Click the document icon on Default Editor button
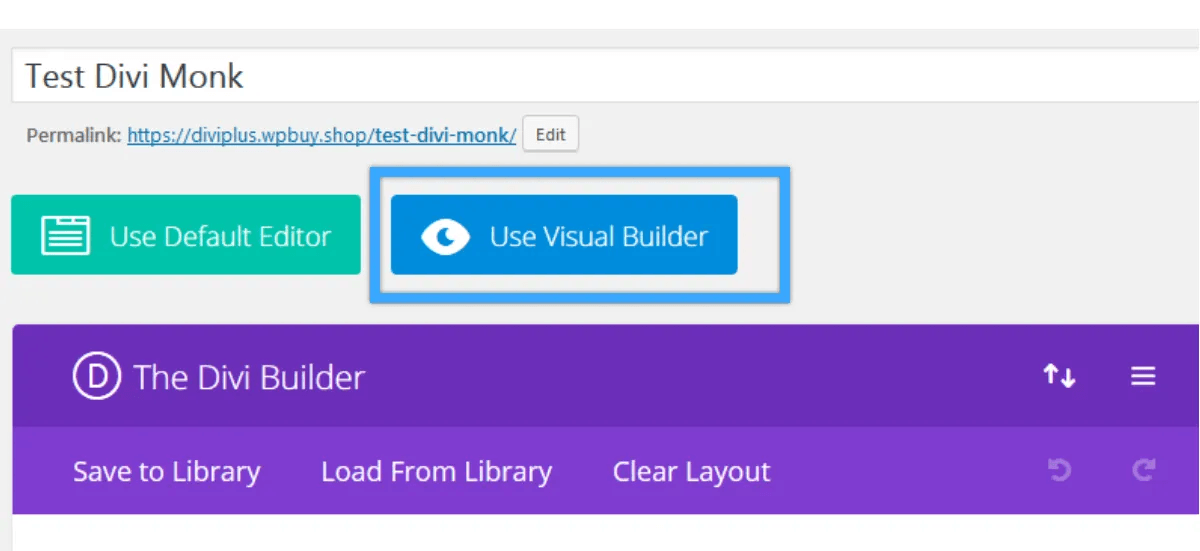Image resolution: width=1200 pixels, height=551 pixels. (x=66, y=236)
